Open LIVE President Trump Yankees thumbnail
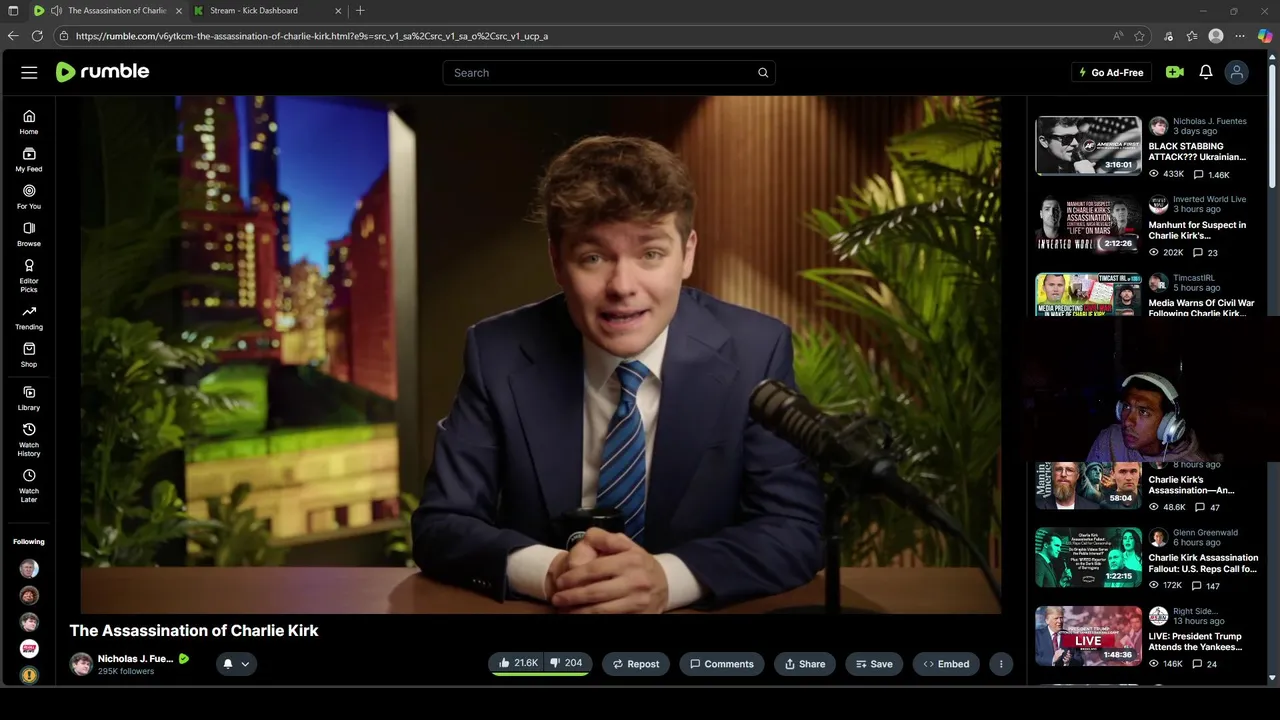1280x720 pixels. 1088,636
